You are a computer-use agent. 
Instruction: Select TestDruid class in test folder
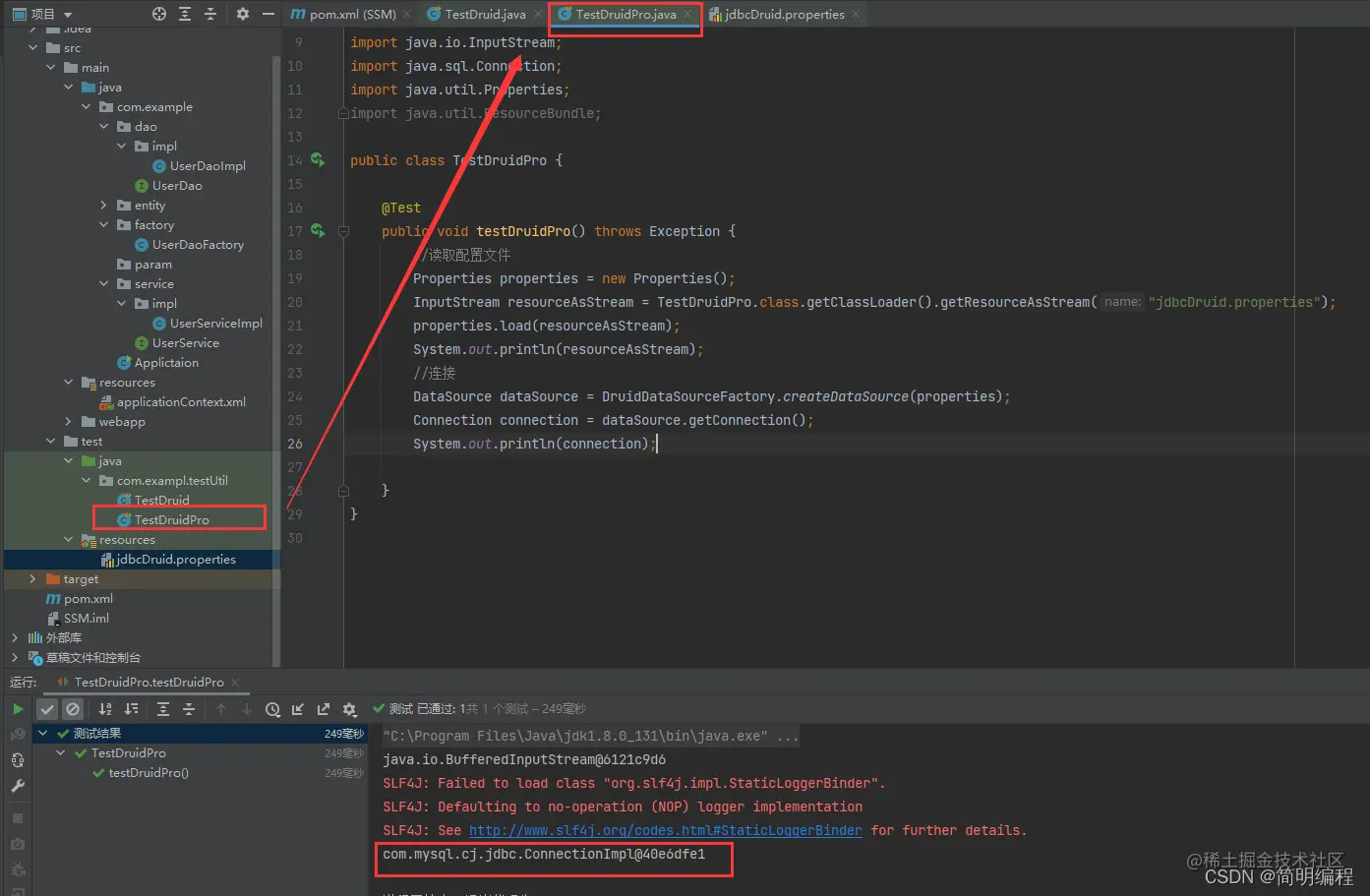click(161, 500)
